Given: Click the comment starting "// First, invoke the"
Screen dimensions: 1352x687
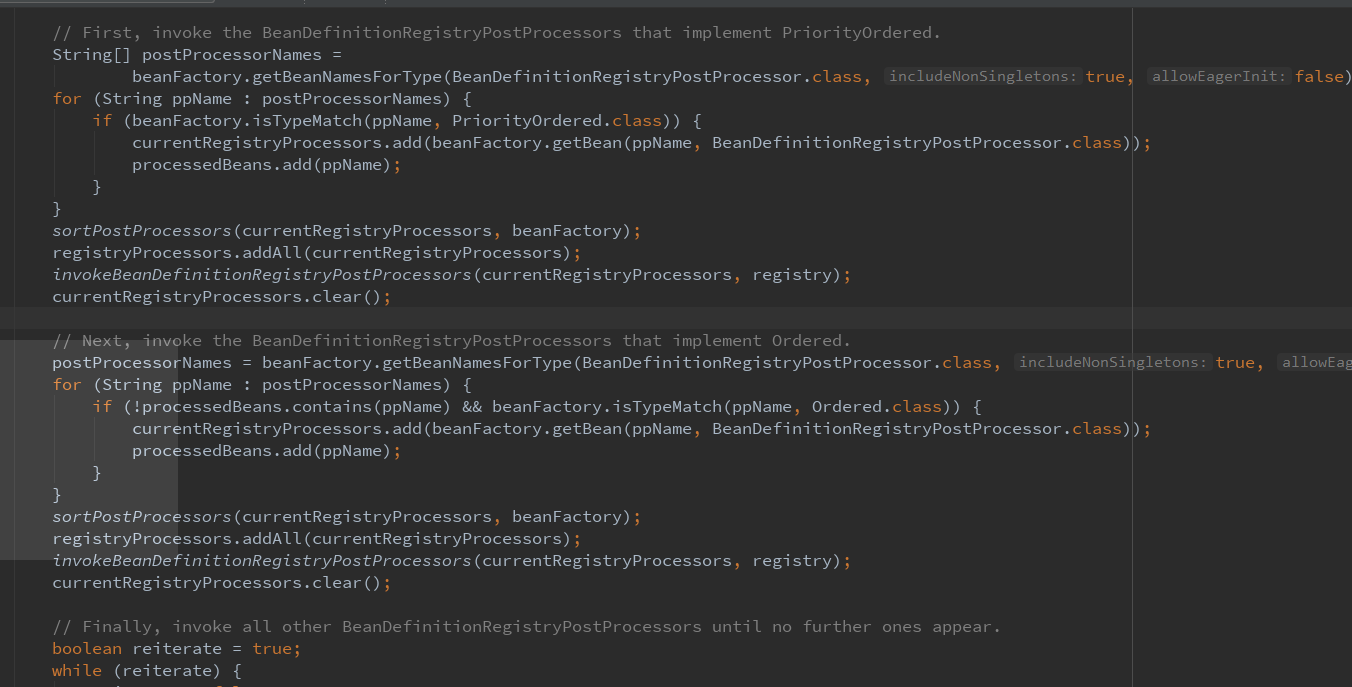Looking at the screenshot, I should click(x=496, y=33).
